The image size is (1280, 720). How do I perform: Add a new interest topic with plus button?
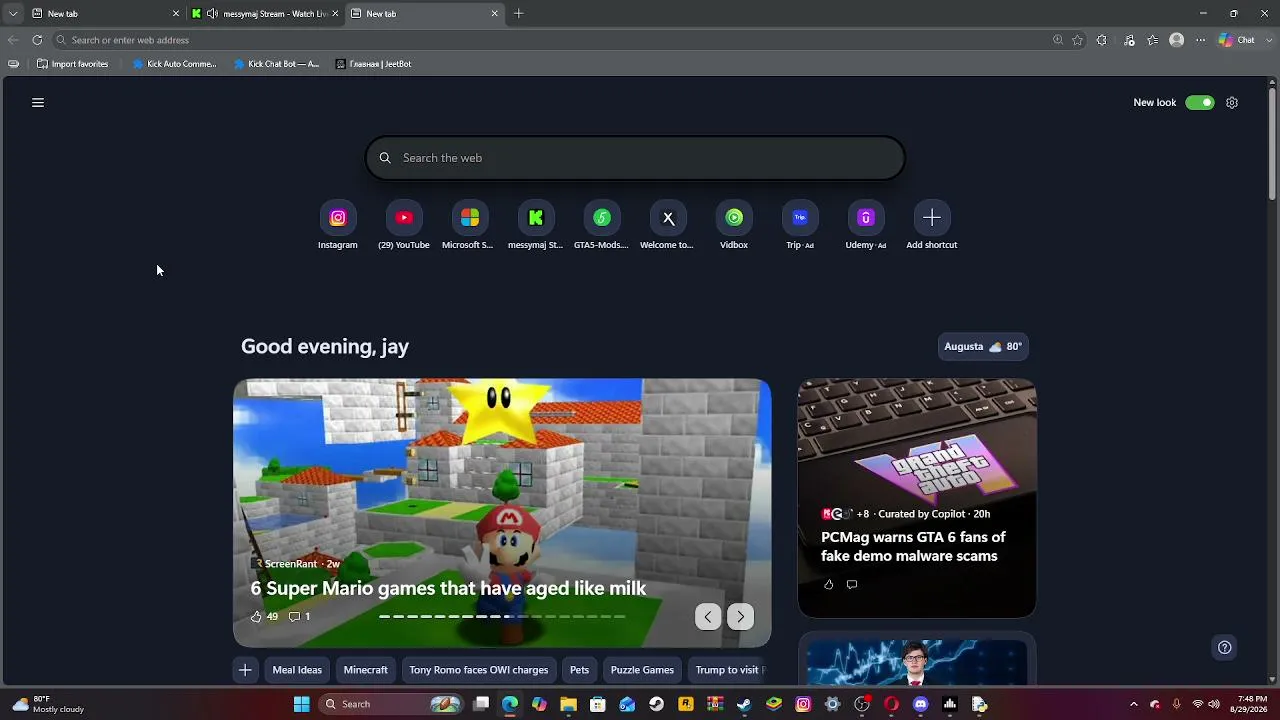(x=245, y=670)
